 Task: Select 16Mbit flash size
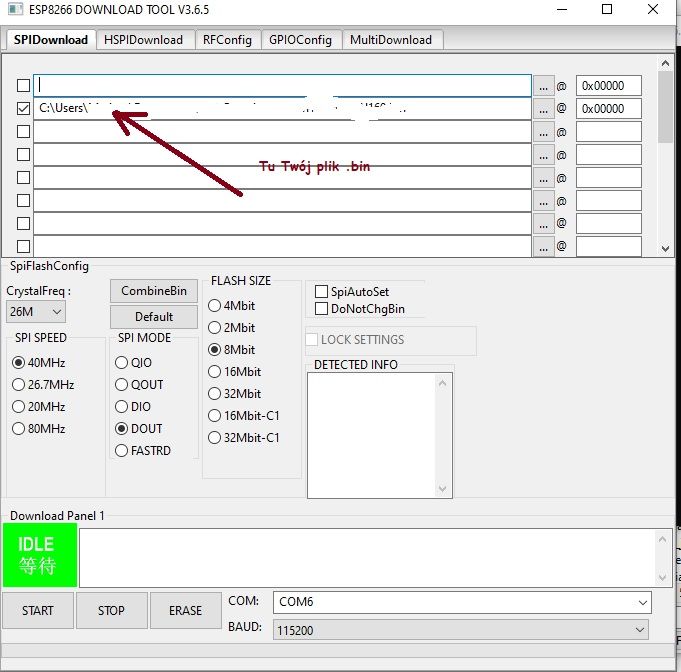[235, 372]
